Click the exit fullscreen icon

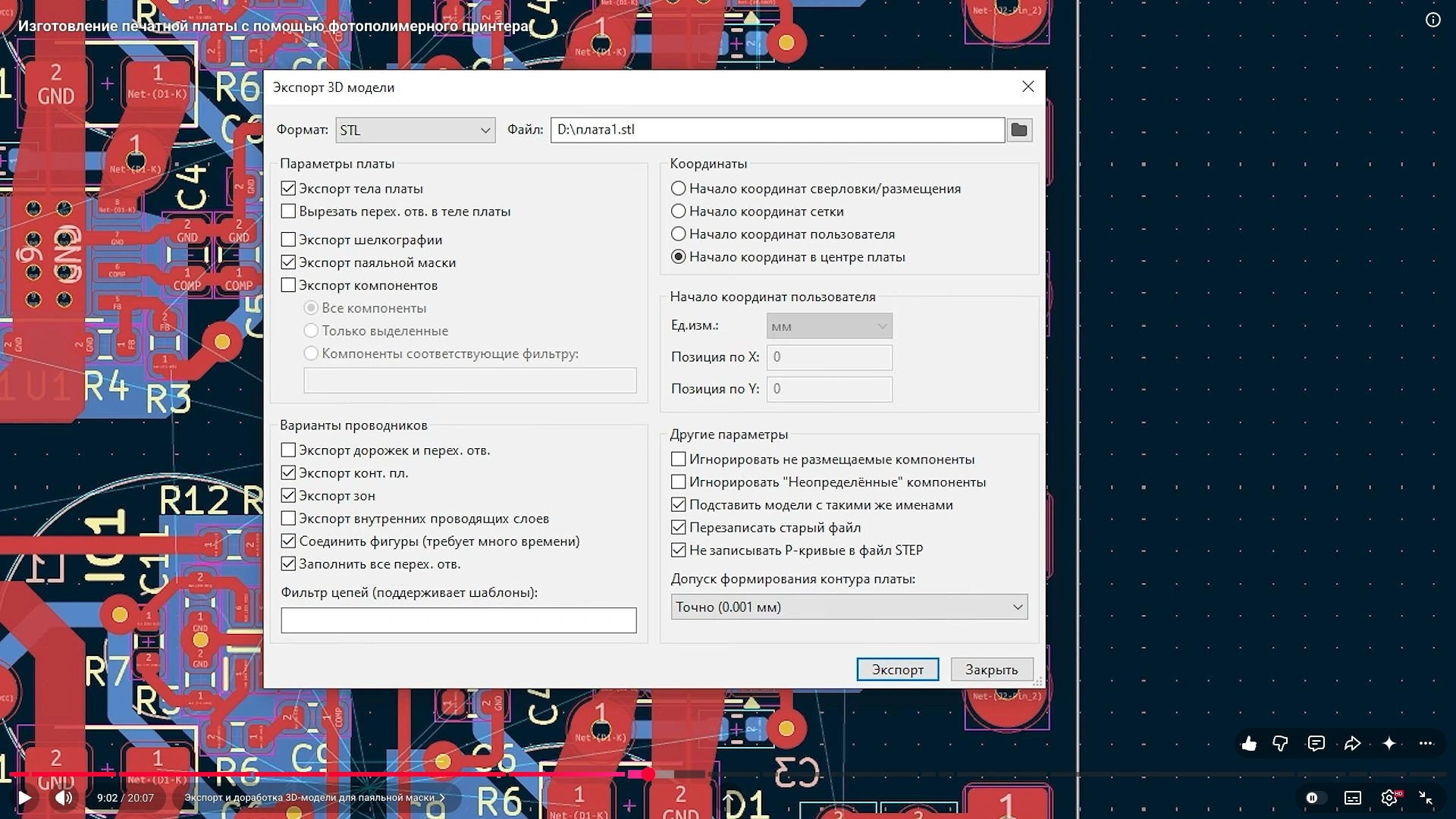point(1426,798)
